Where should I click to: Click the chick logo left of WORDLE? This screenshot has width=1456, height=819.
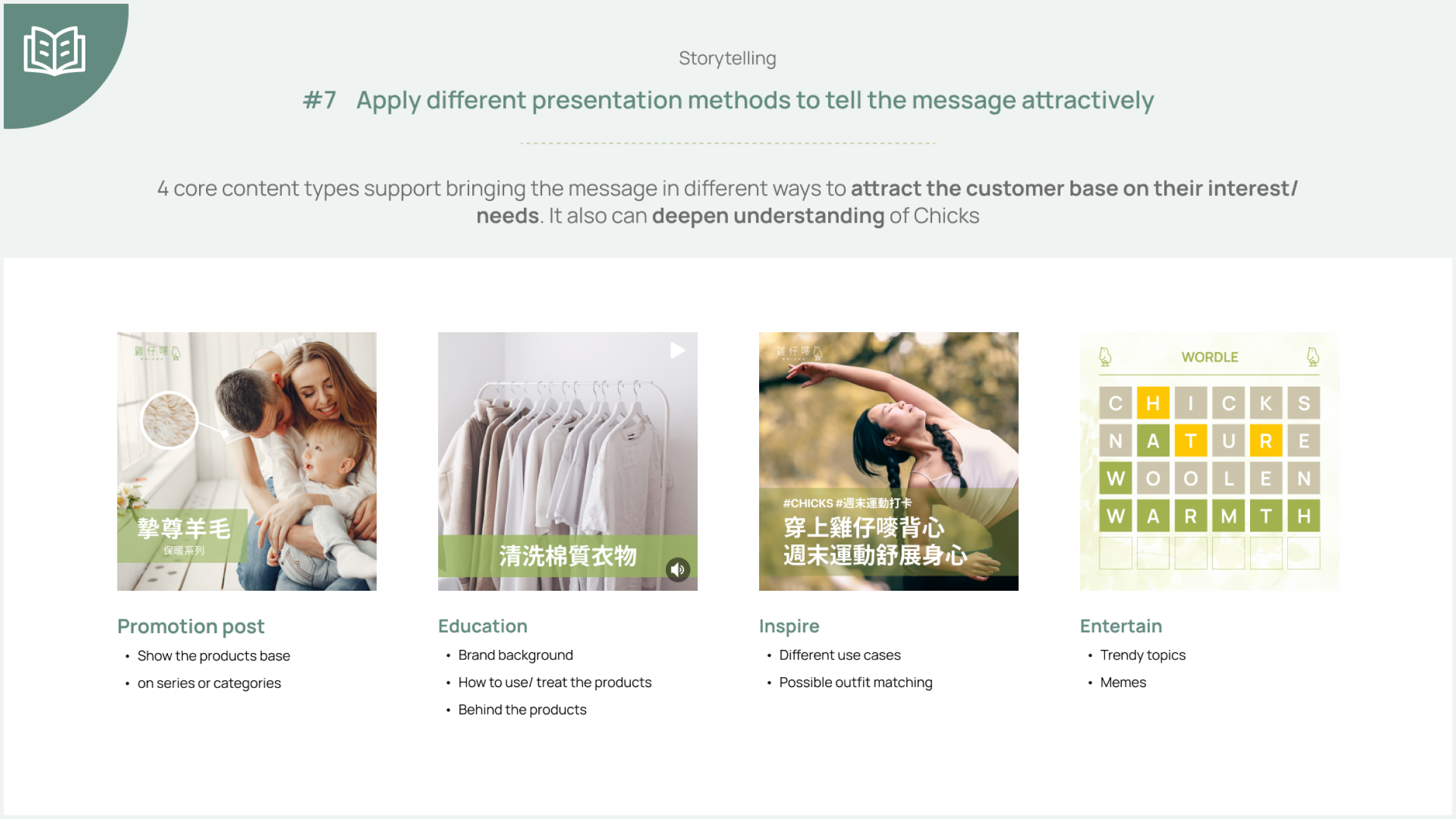coord(1105,356)
